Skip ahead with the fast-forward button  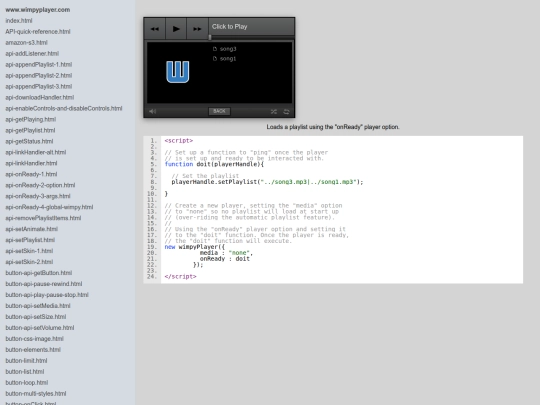tap(197, 29)
